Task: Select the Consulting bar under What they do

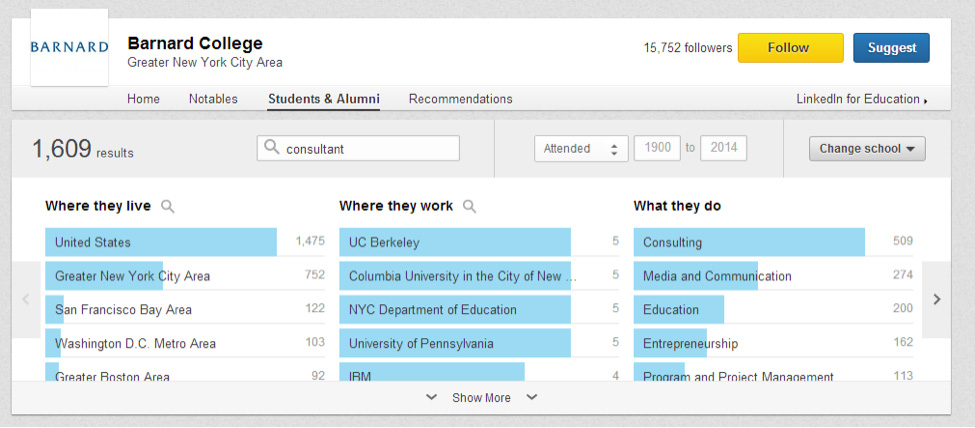Action: 750,242
